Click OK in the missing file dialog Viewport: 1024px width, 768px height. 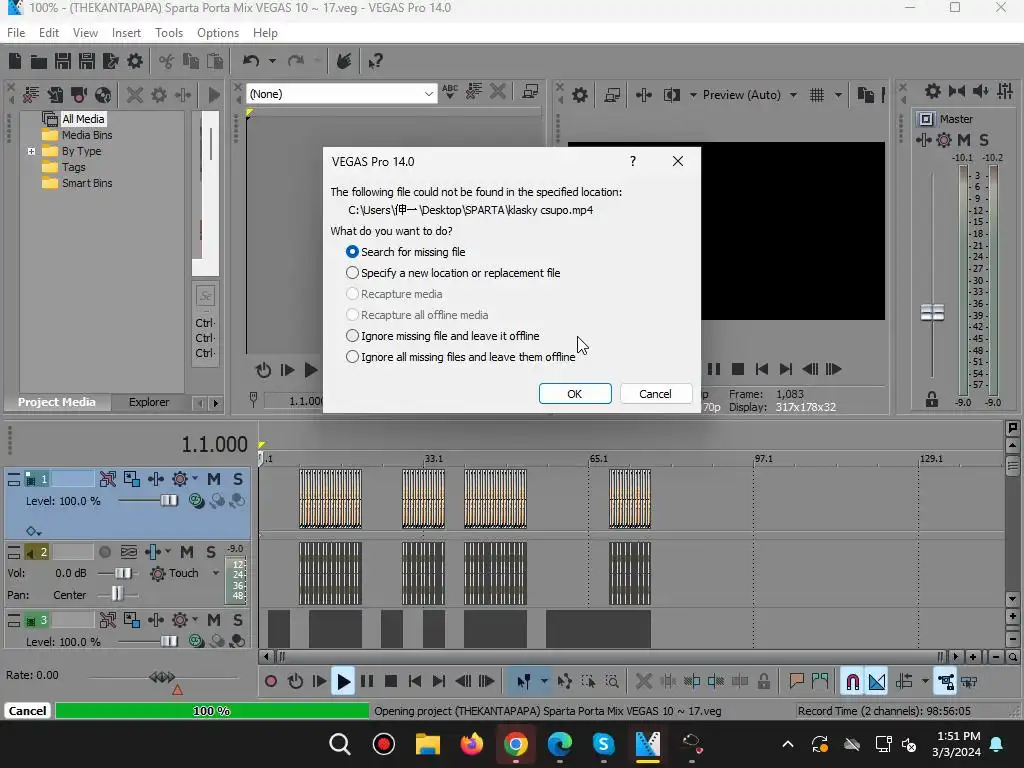point(575,394)
